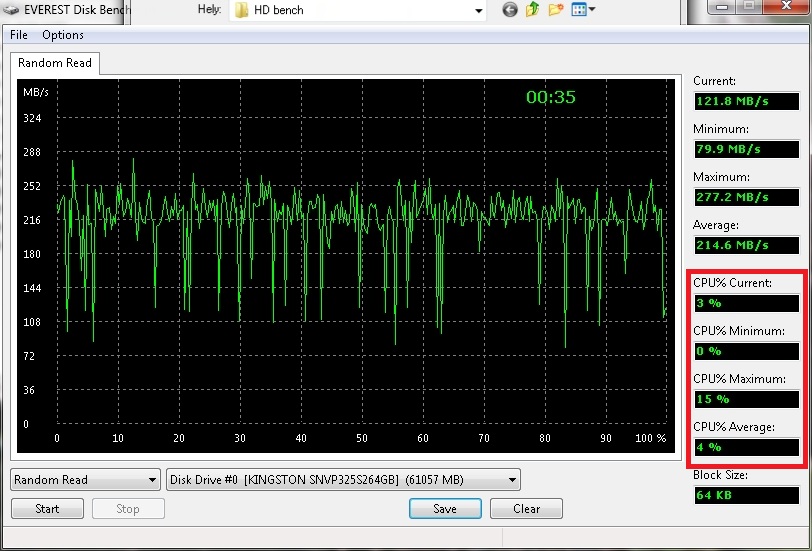
Task: Click the 324 label on graph axis
Action: pos(32,118)
